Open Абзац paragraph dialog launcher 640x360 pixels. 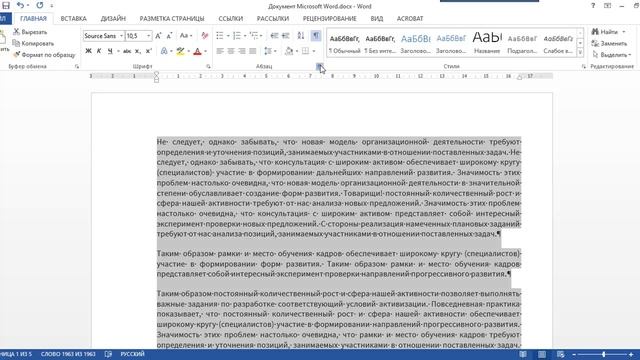[x=319, y=66]
